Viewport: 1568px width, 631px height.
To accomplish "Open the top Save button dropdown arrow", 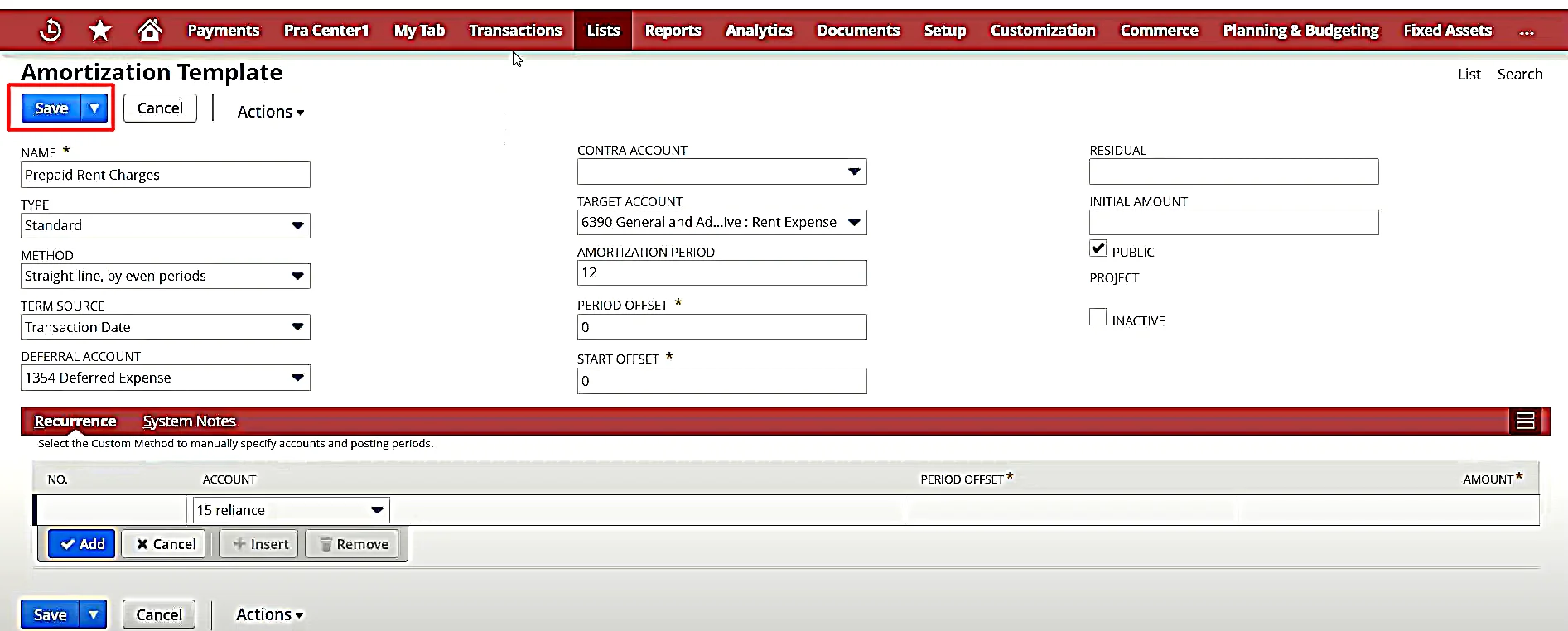I will pyautogui.click(x=95, y=108).
